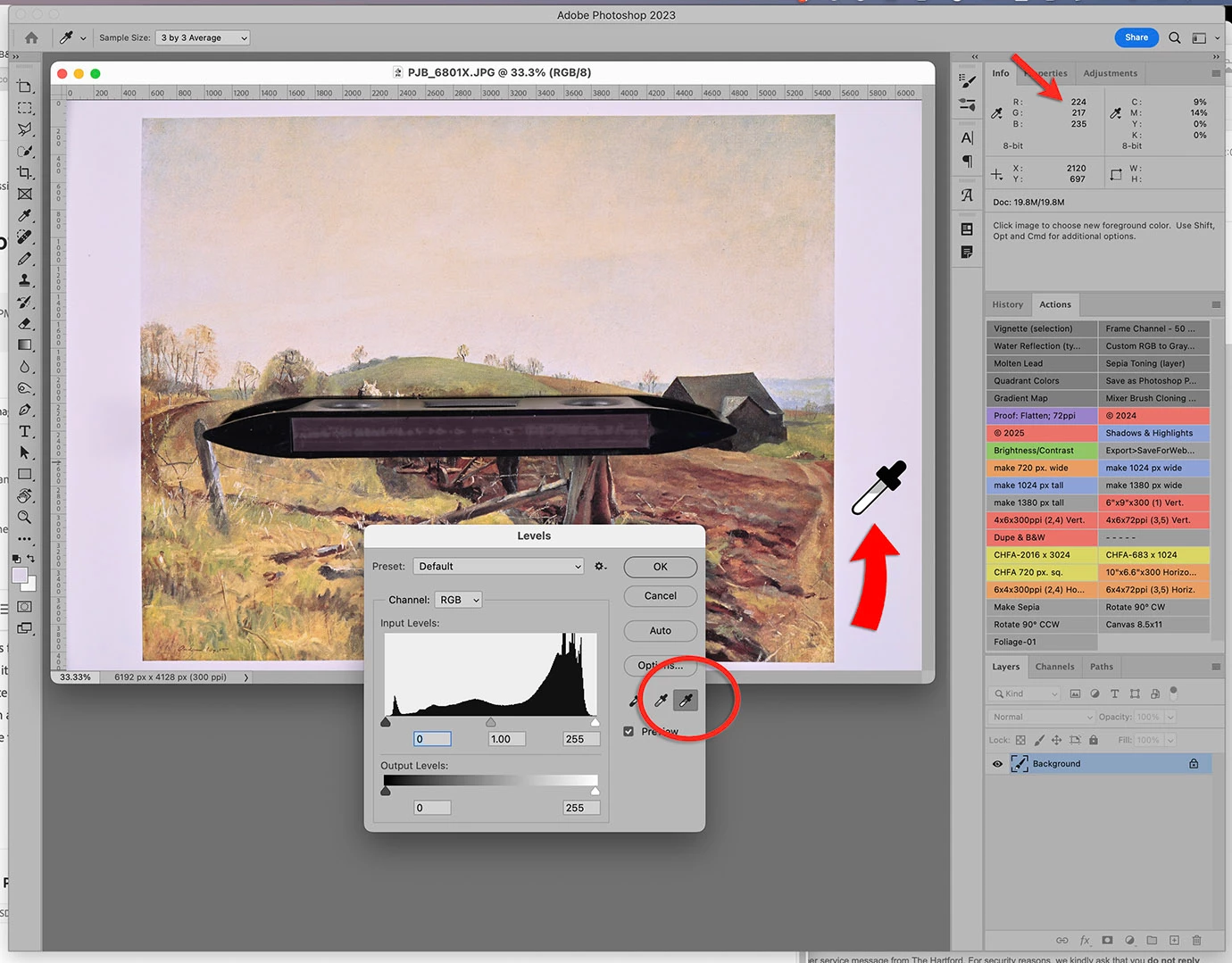Switch to the Info tab
The image size is (1232, 963).
tap(1001, 73)
